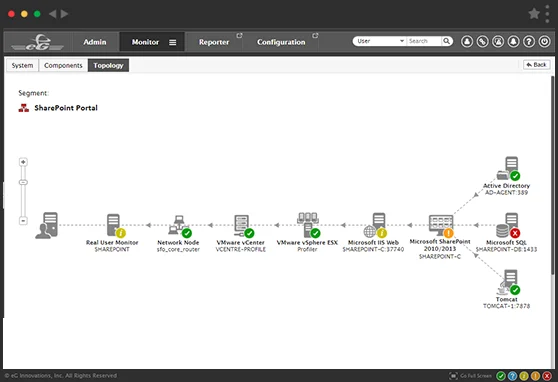Click the eG Innovations logo
558x382 pixels.
coord(37,42)
